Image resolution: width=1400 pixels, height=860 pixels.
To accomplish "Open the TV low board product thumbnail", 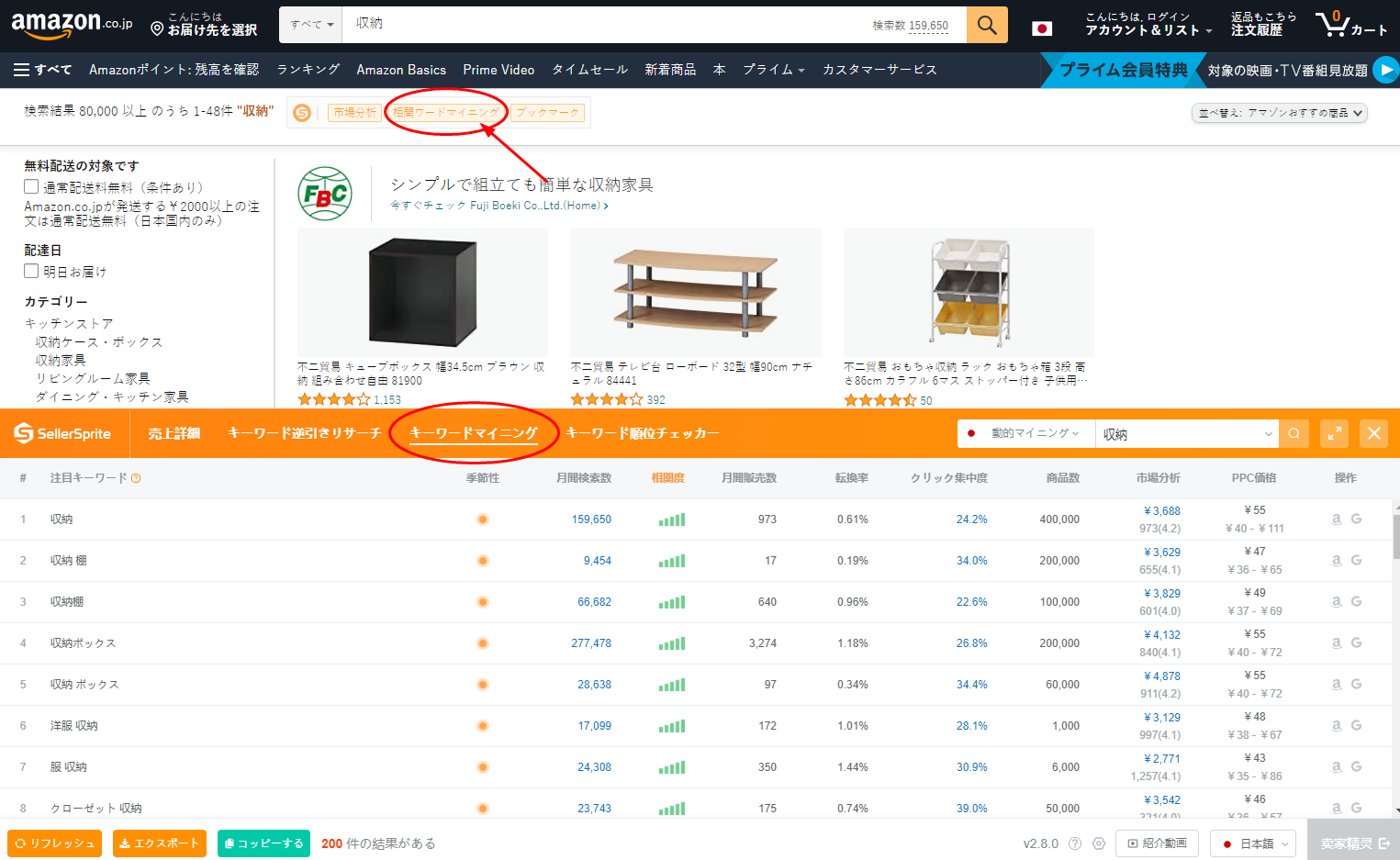I will pyautogui.click(x=695, y=292).
